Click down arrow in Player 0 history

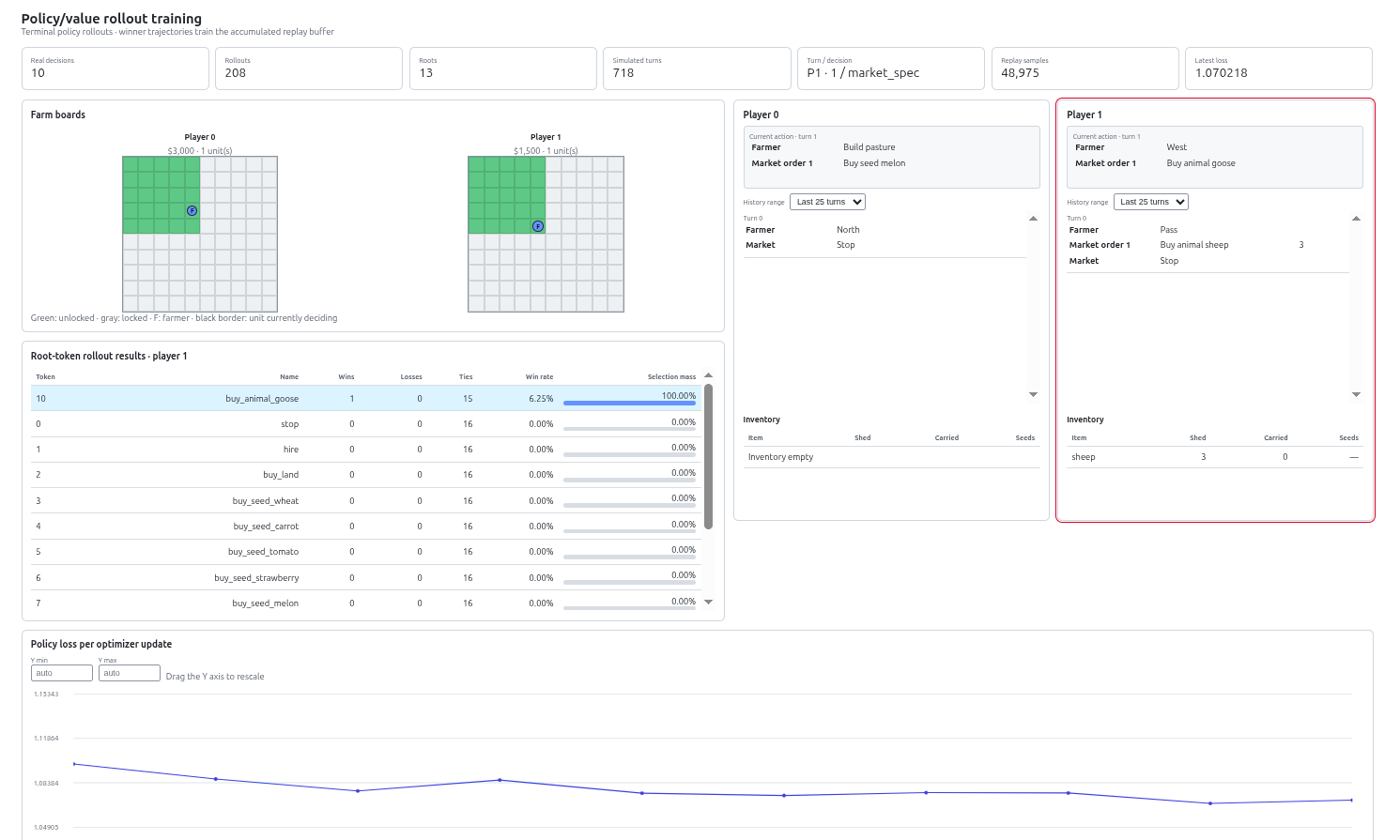click(x=1033, y=394)
